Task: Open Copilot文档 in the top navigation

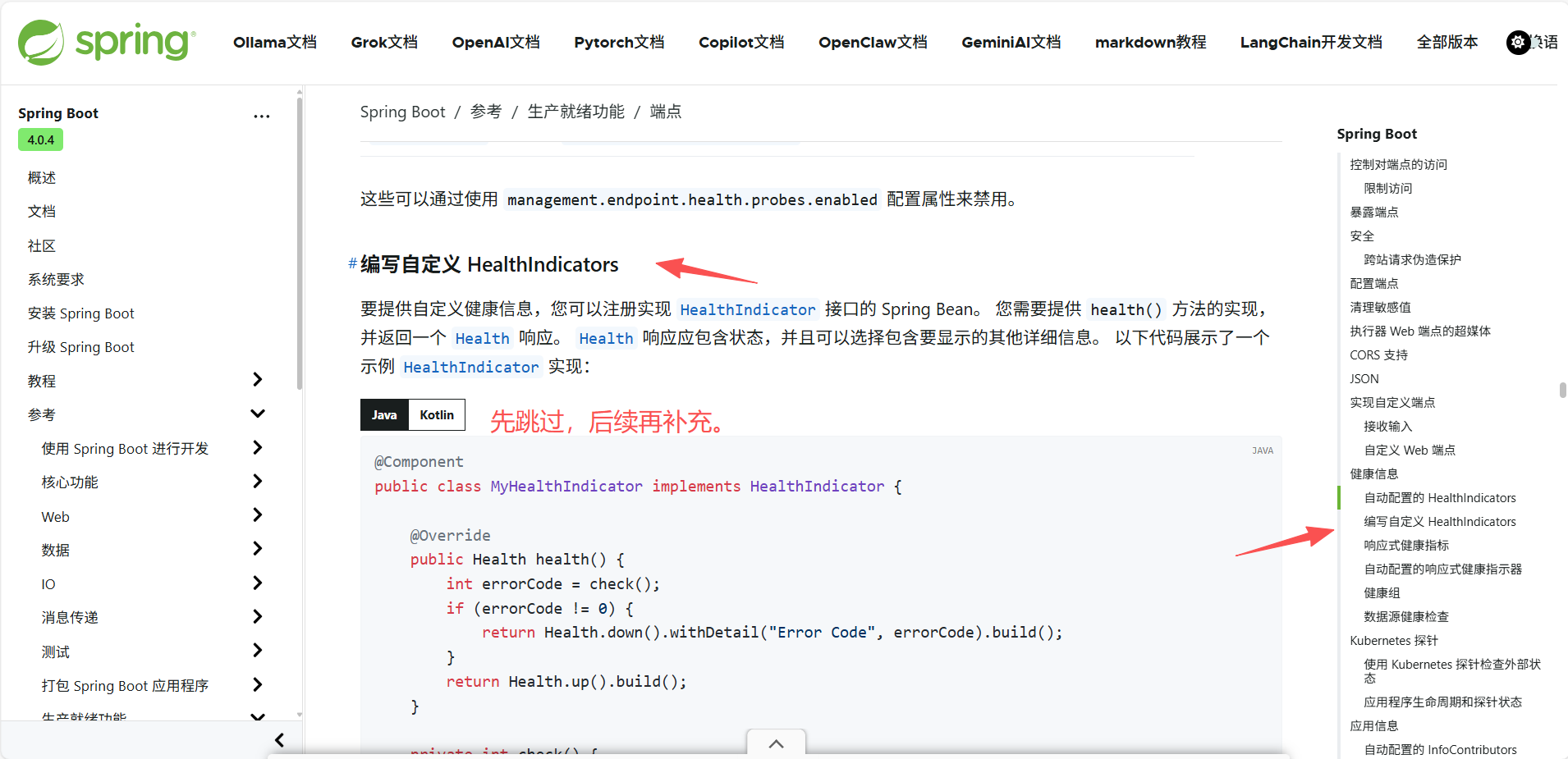Action: pos(741,42)
